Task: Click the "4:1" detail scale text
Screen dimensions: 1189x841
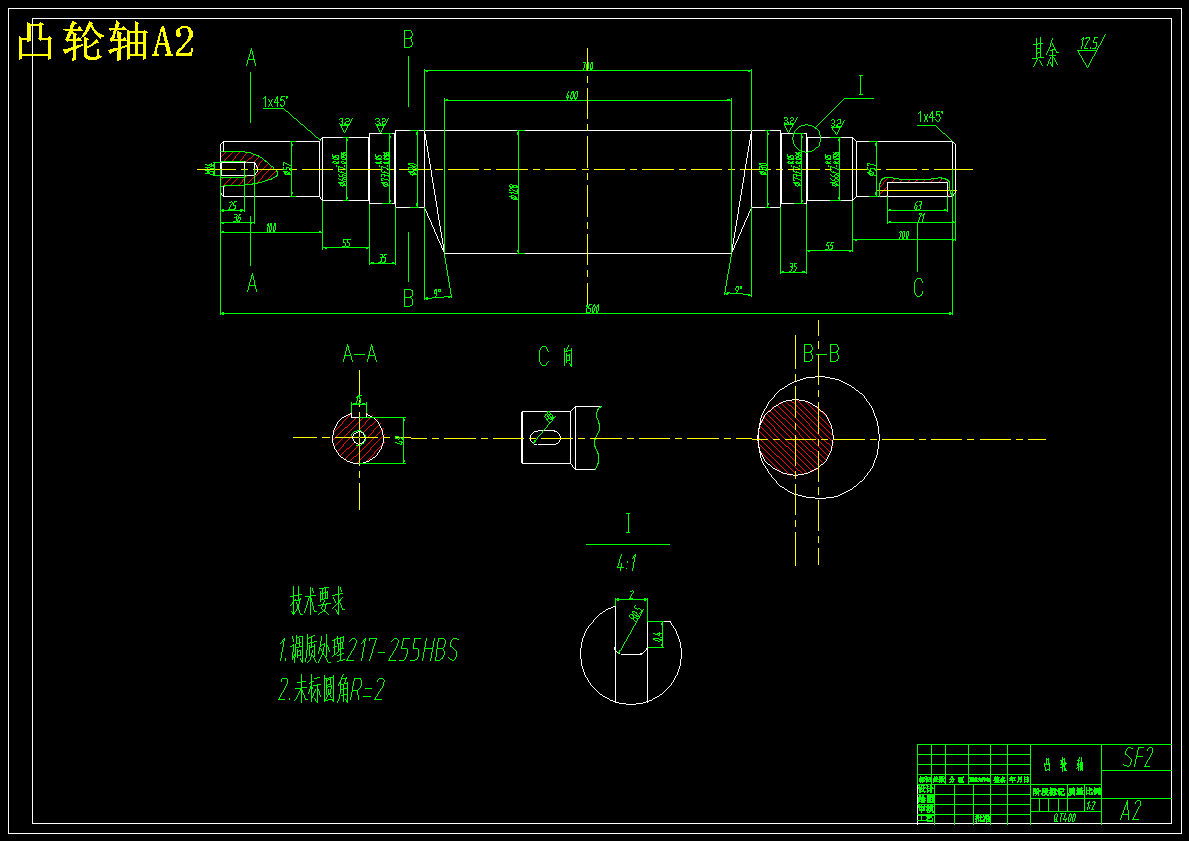Action: tap(627, 564)
